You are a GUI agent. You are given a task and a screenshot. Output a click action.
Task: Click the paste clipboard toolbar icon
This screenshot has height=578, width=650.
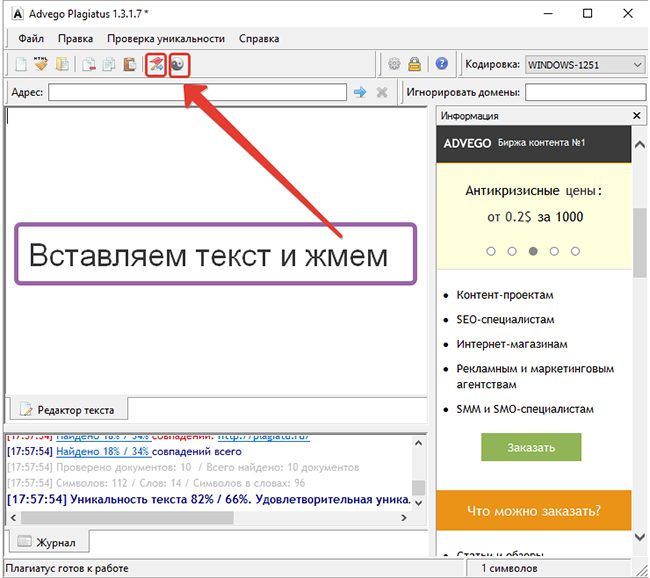click(x=129, y=65)
